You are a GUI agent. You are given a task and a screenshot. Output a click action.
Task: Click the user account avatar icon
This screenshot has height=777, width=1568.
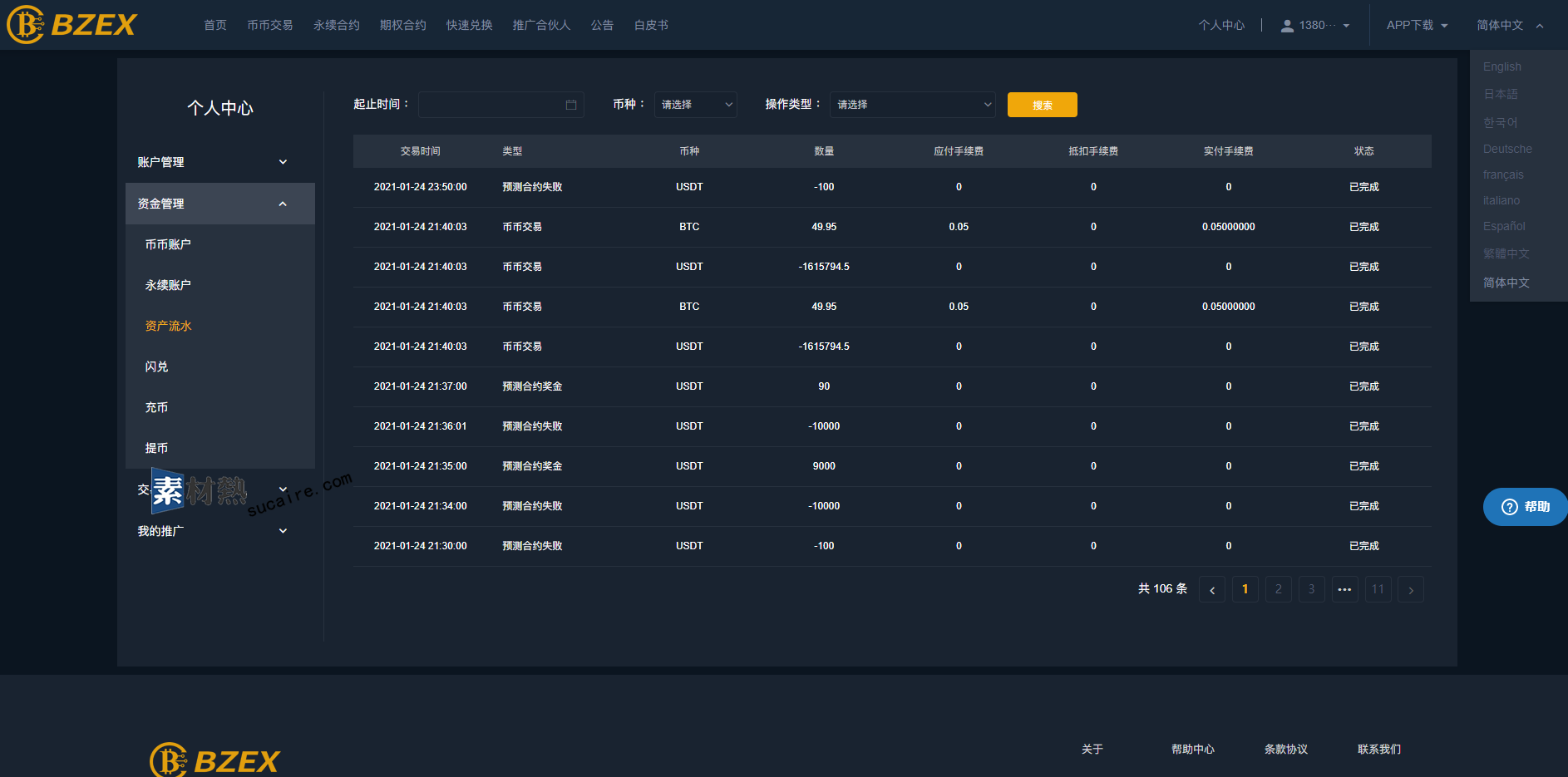click(1287, 26)
